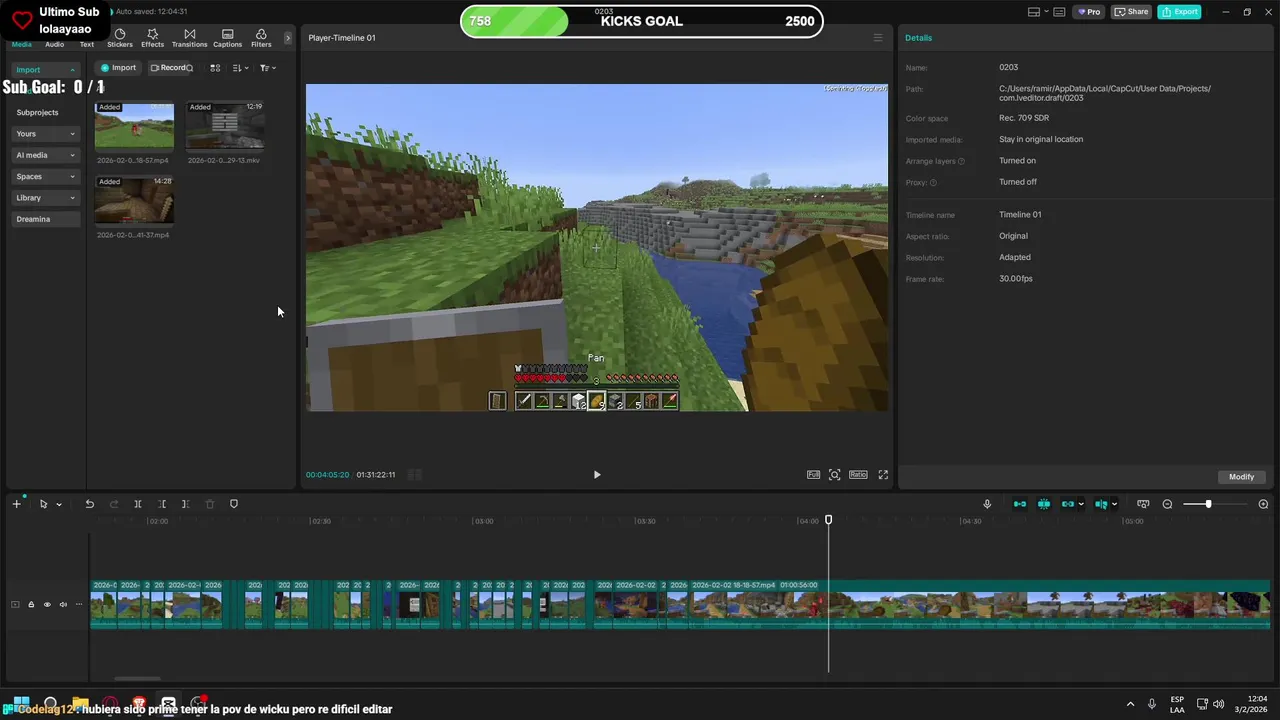Click the plus icon in the timeline toolbar

[x=16, y=504]
